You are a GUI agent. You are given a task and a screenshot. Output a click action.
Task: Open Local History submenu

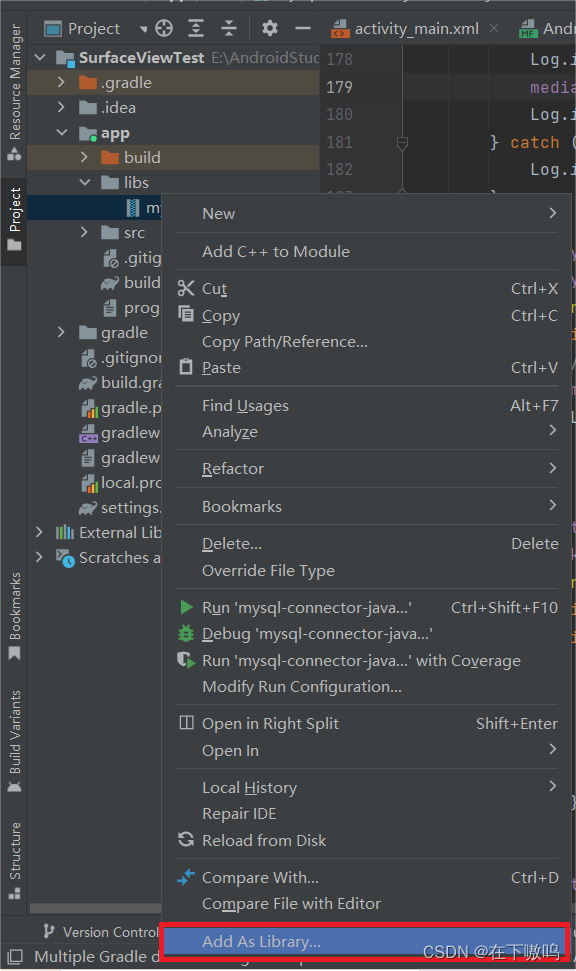(367, 788)
